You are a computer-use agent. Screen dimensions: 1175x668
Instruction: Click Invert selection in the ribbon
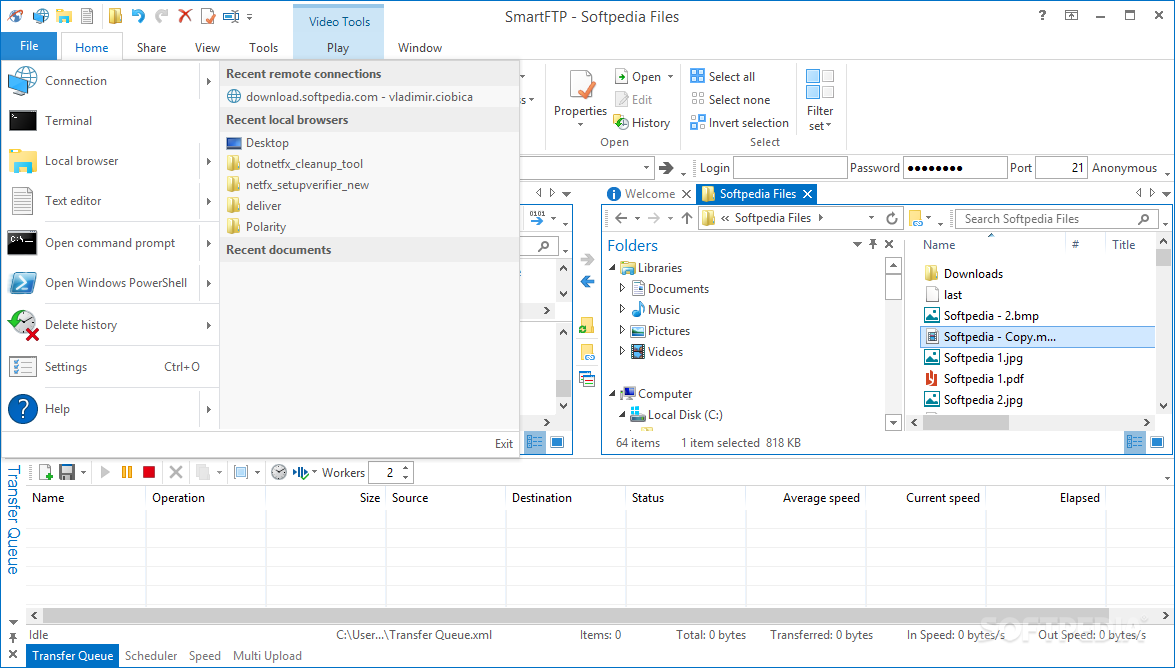tap(740, 122)
